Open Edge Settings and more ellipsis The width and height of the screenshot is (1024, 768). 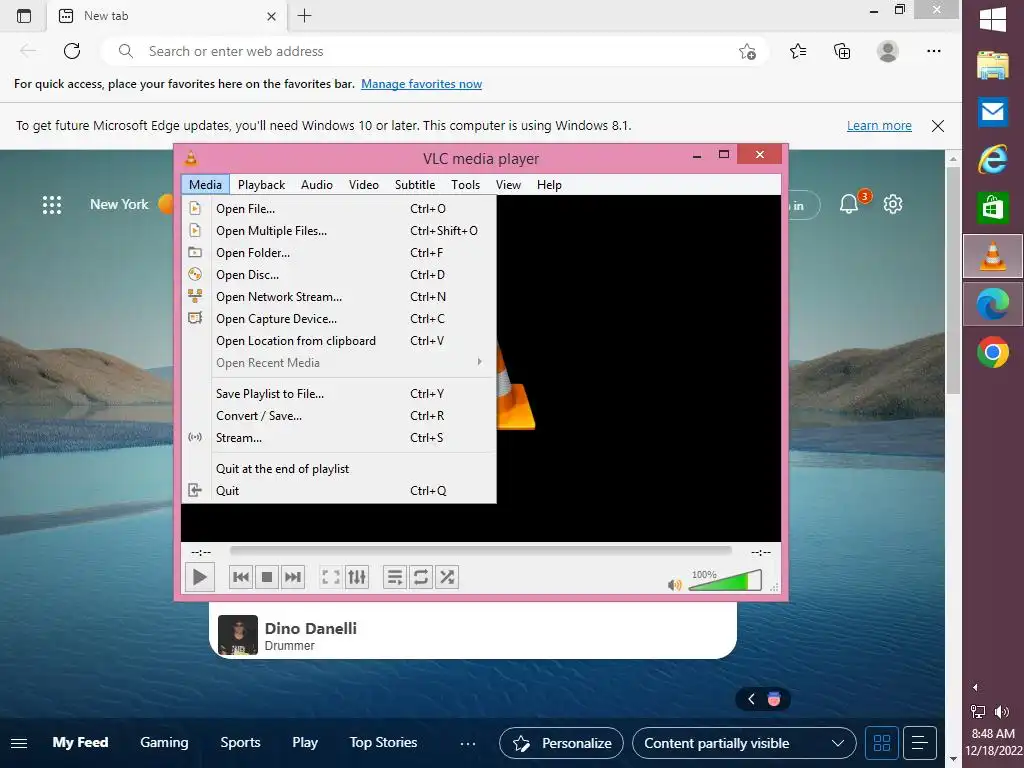click(934, 51)
